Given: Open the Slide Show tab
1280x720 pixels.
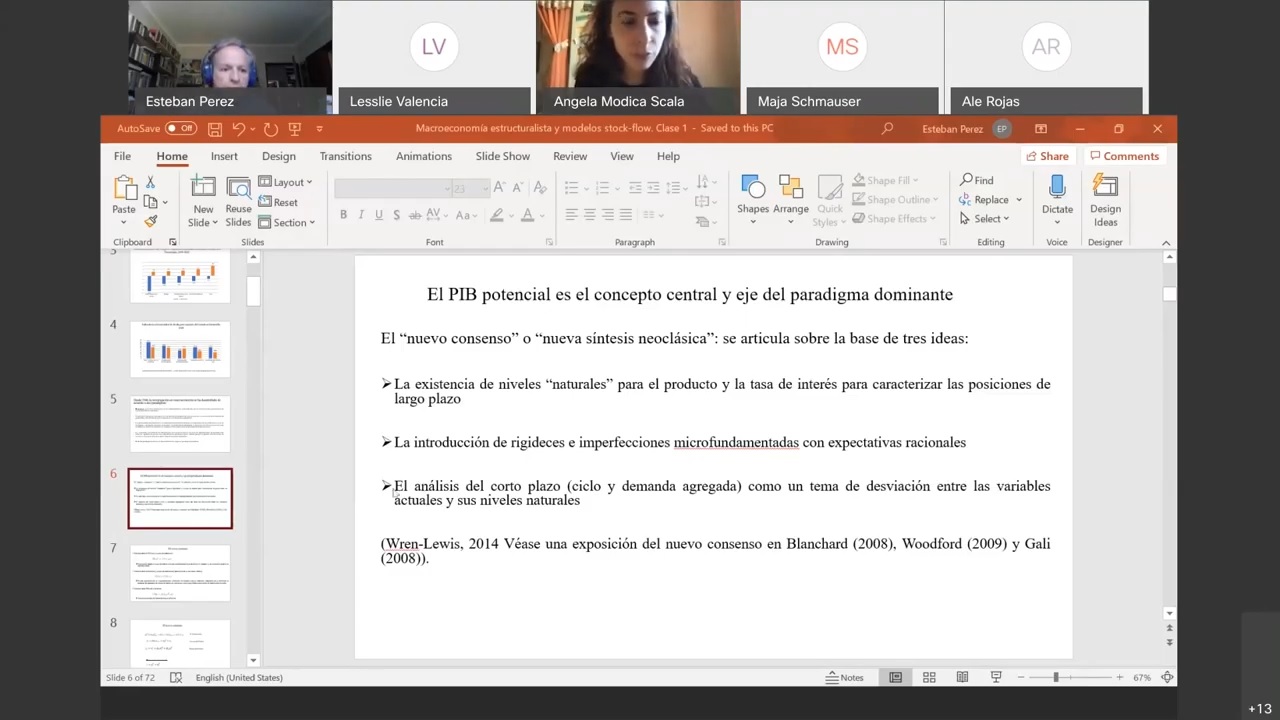Looking at the screenshot, I should [x=502, y=156].
